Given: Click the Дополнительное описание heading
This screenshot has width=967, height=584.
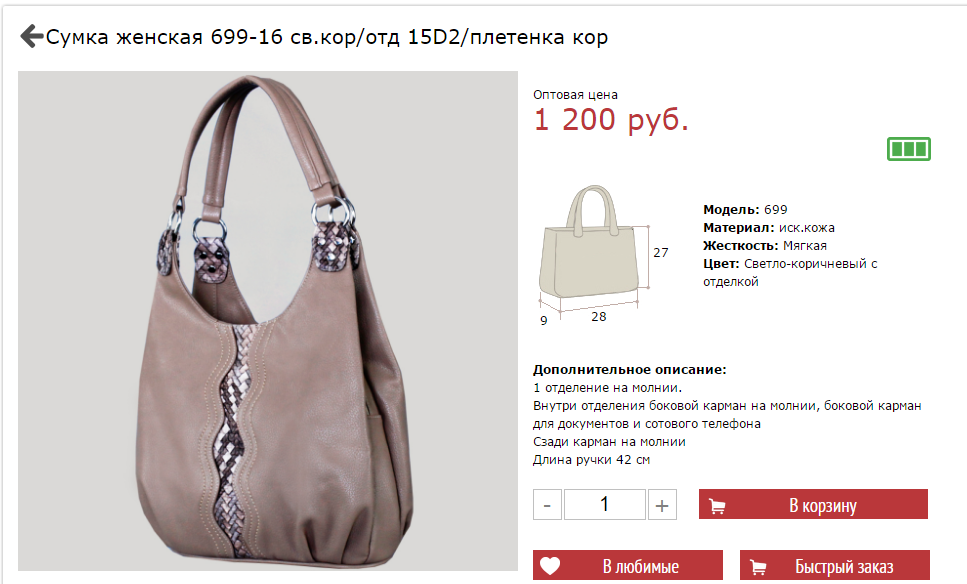Looking at the screenshot, I should tap(630, 370).
